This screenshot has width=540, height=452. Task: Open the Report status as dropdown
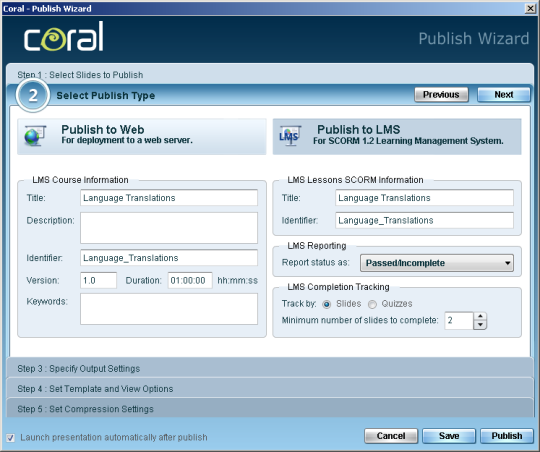pos(437,263)
